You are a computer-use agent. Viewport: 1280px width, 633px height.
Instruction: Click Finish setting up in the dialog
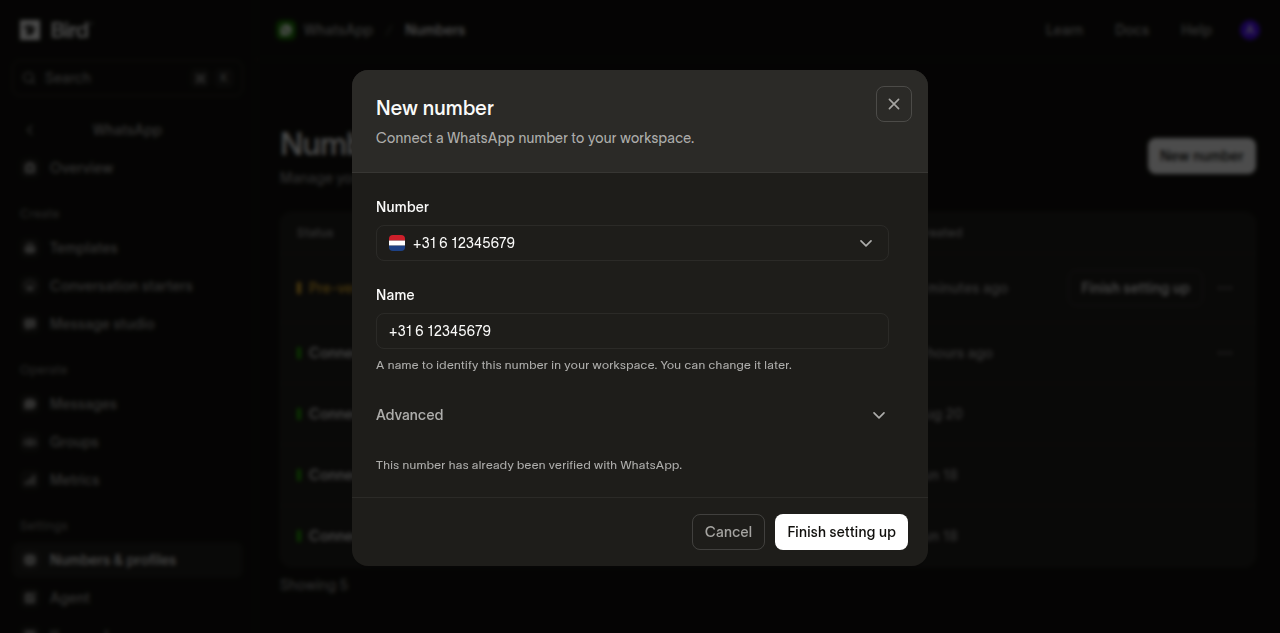841,532
